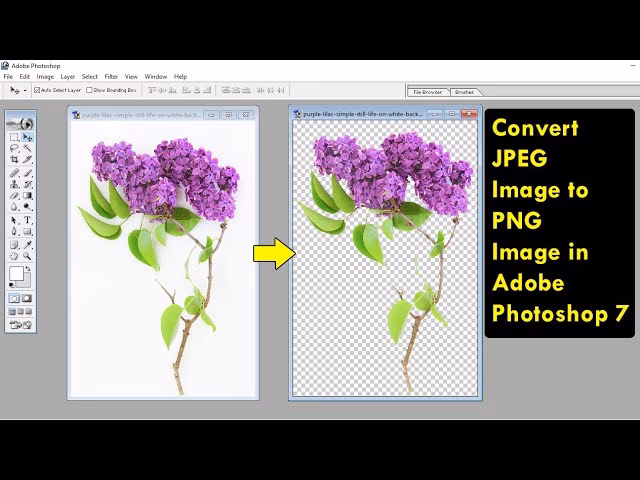640x480 pixels.
Task: Select the Magic Wand tool
Action: [x=27, y=148]
